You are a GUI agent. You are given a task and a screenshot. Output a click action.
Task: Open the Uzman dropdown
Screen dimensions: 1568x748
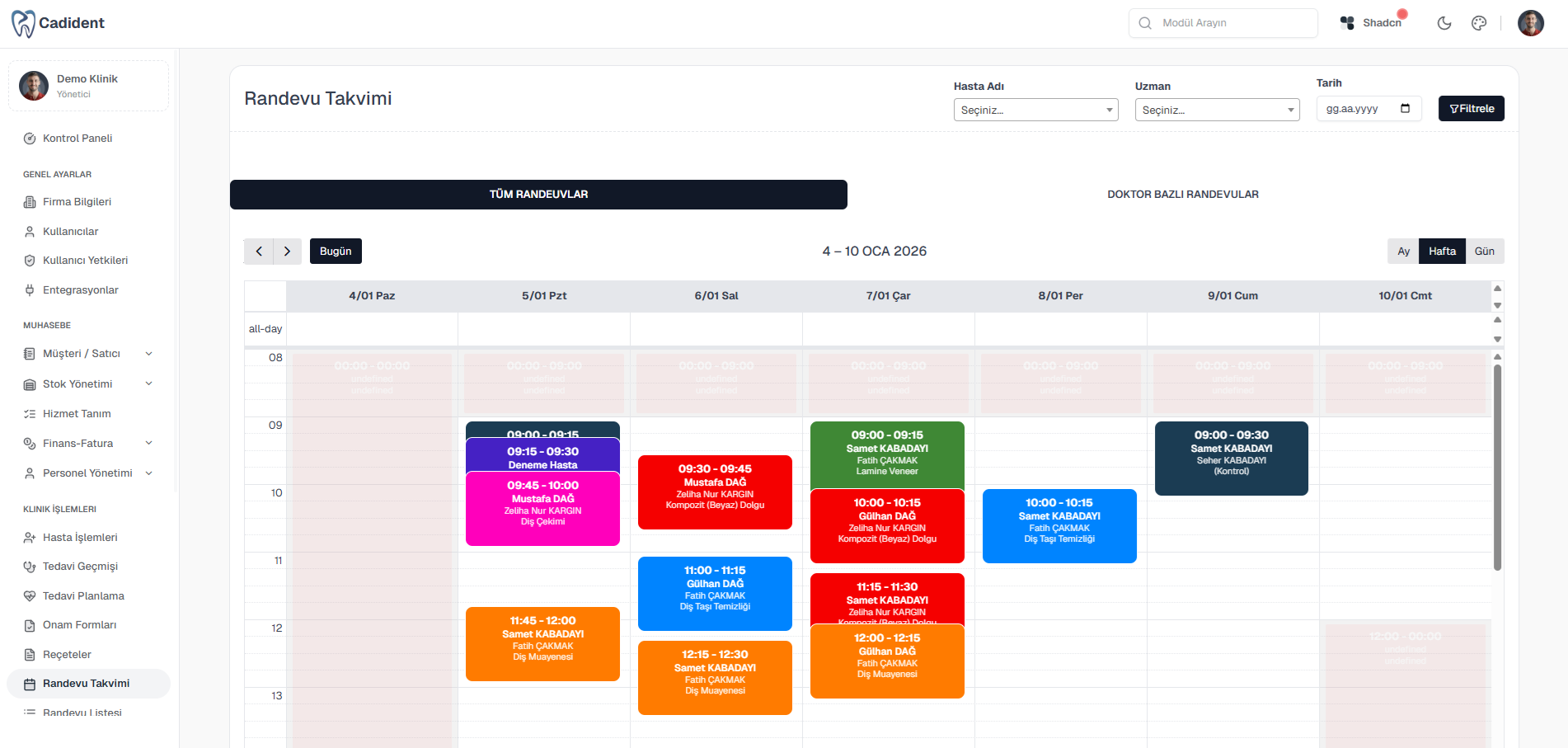point(1217,110)
